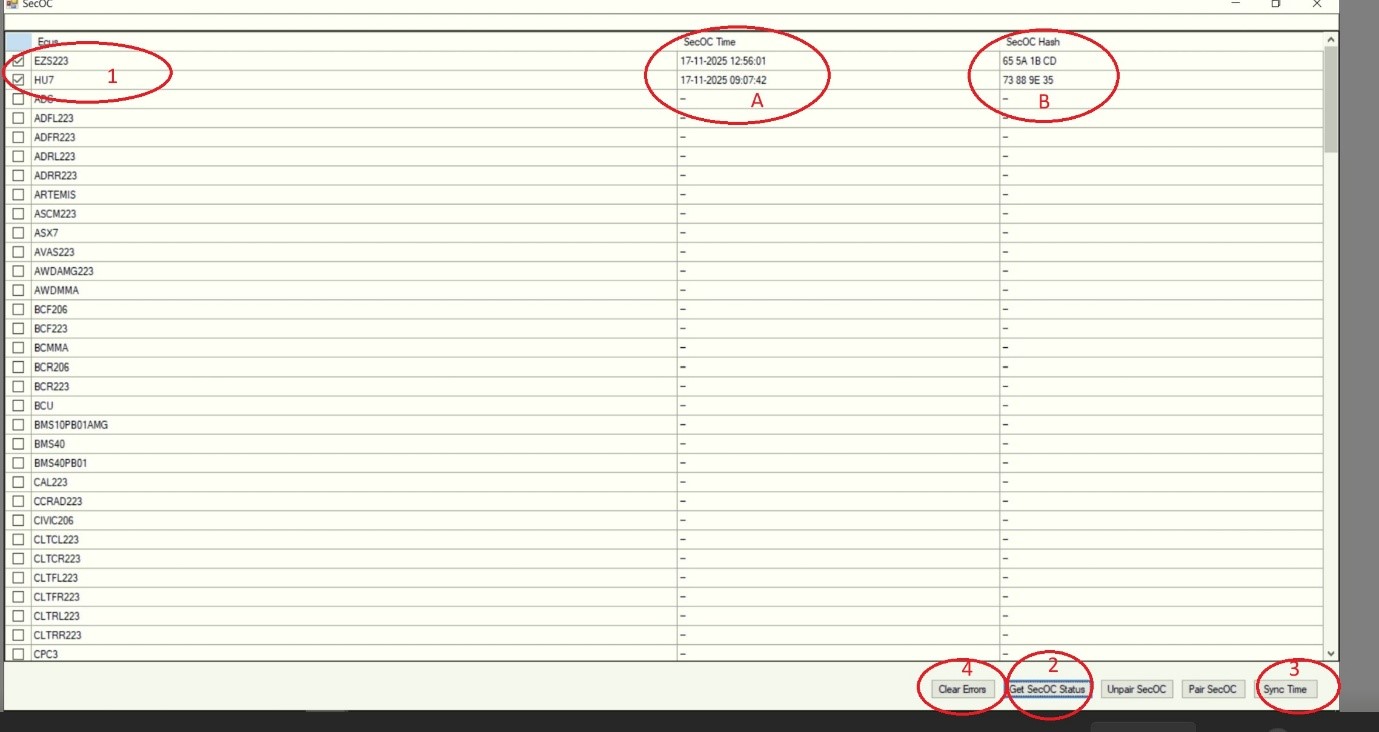Select the BCU checkbox
The width and height of the screenshot is (1379, 732).
(x=18, y=406)
